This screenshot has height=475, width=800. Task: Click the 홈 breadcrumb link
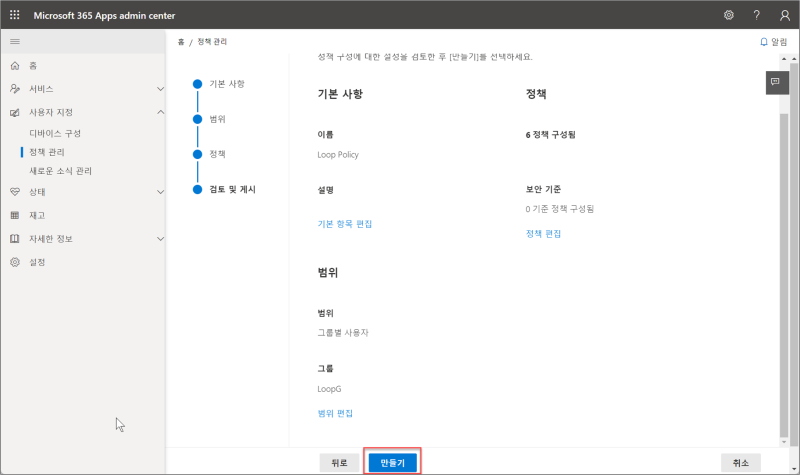tap(181, 42)
